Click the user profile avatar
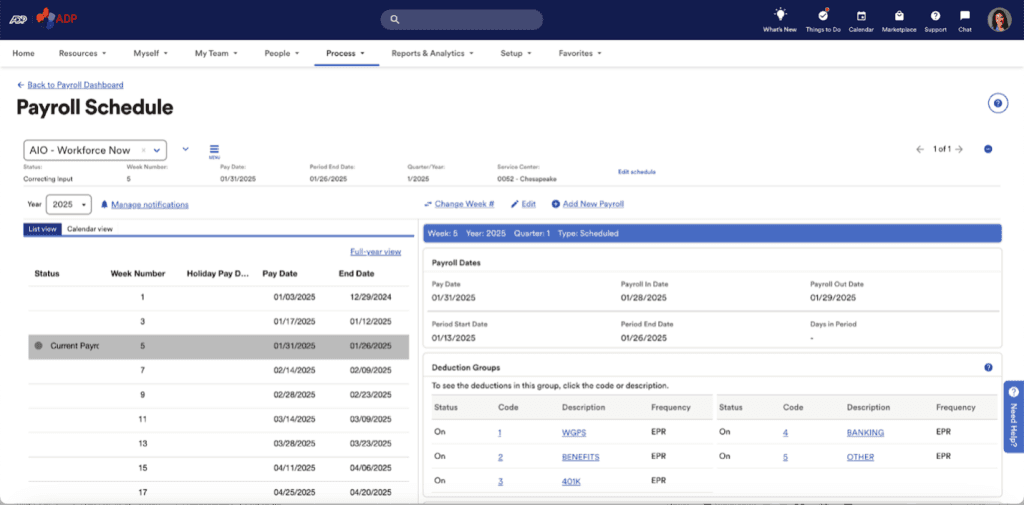Image resolution: width=1024 pixels, height=507 pixels. 999,19
